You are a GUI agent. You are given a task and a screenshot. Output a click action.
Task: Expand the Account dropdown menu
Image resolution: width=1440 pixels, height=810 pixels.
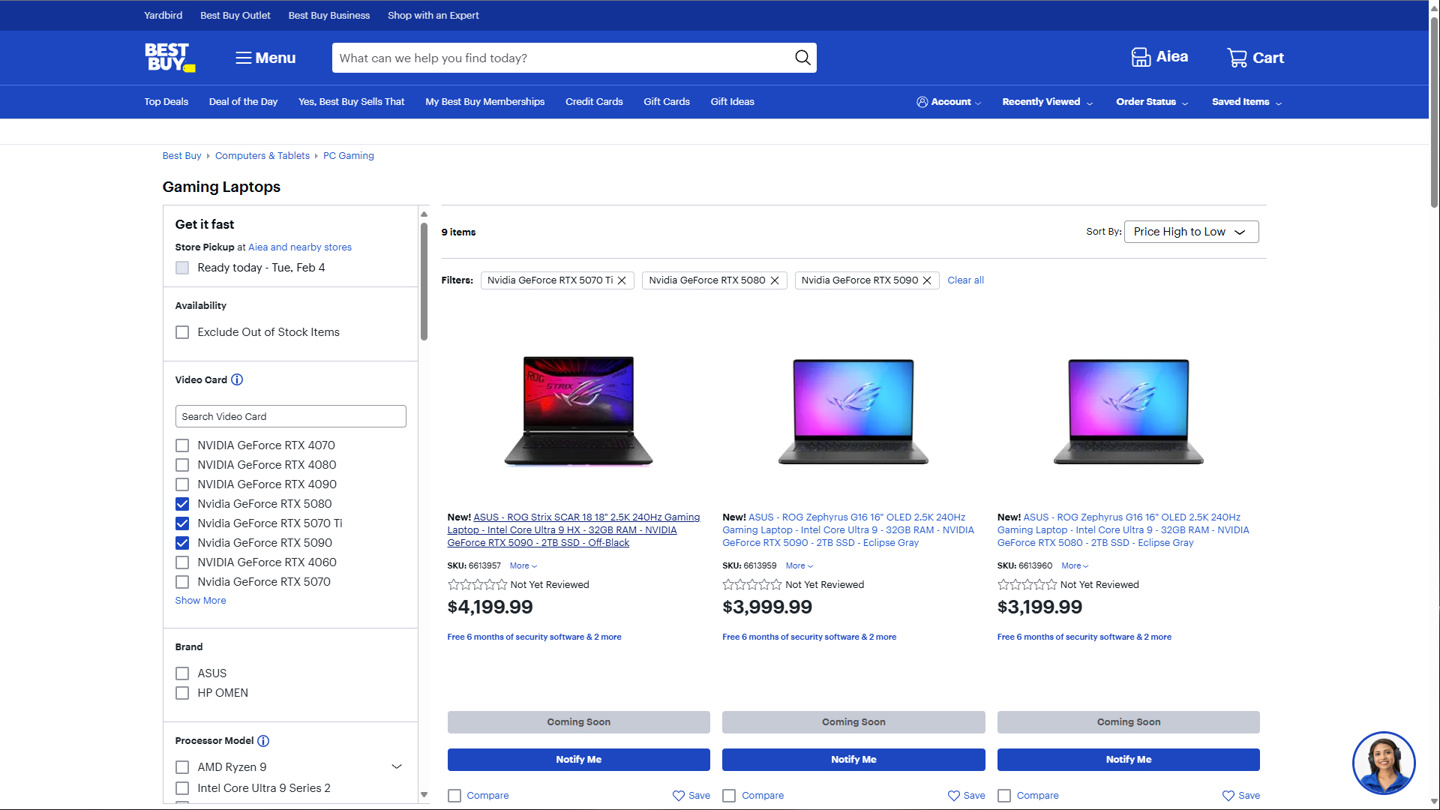click(948, 102)
